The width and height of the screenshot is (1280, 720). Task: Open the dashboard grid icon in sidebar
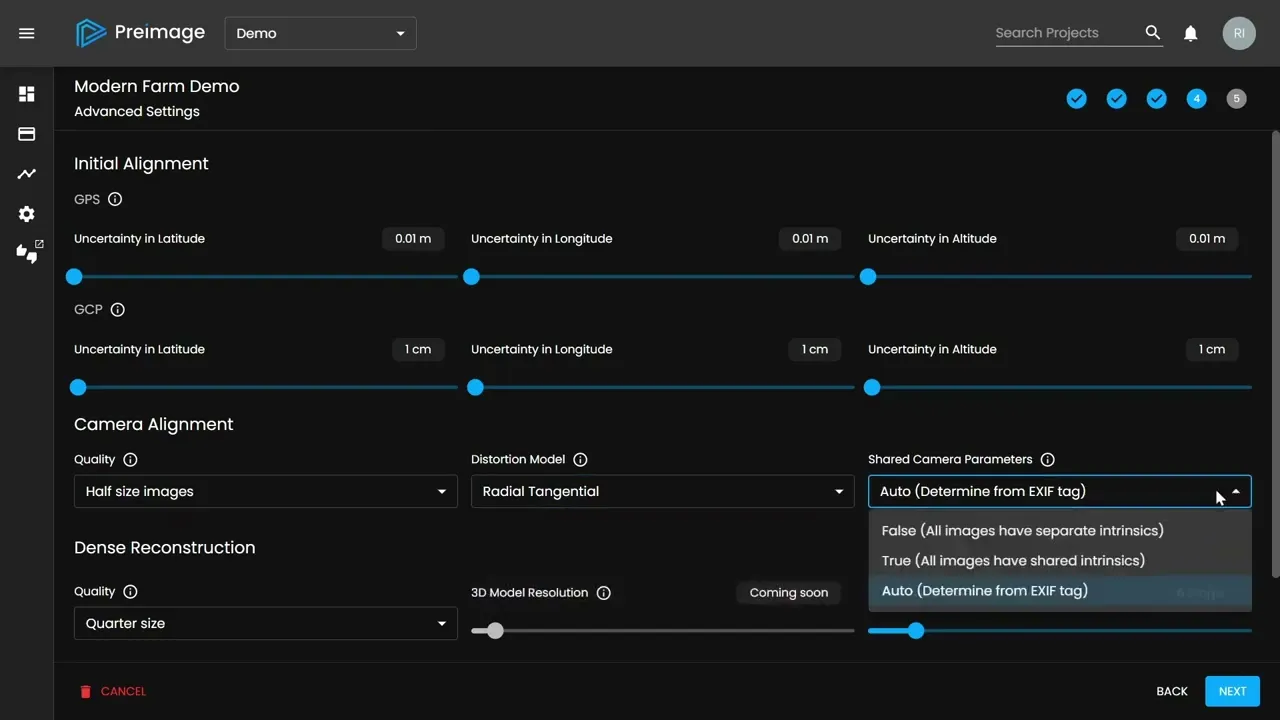point(27,94)
